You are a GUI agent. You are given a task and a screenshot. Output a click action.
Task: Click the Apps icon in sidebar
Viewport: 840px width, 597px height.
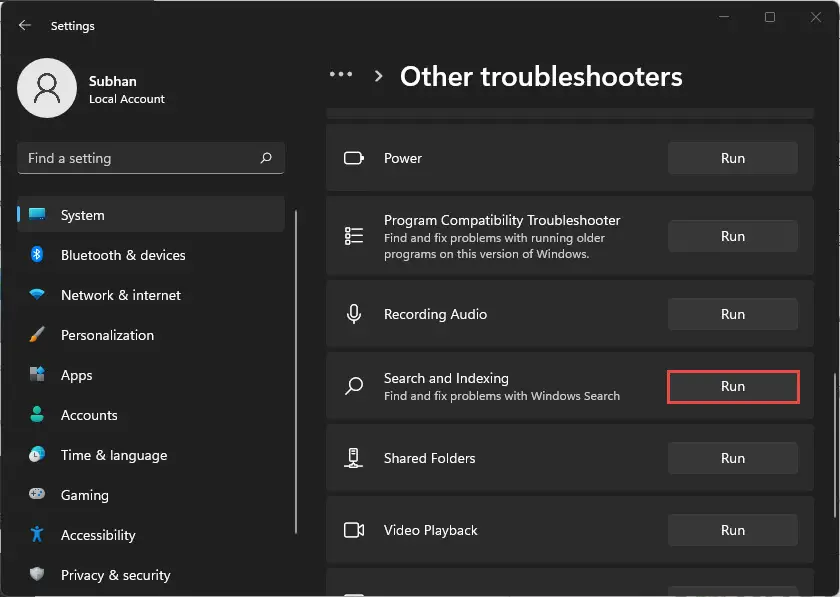coord(37,374)
